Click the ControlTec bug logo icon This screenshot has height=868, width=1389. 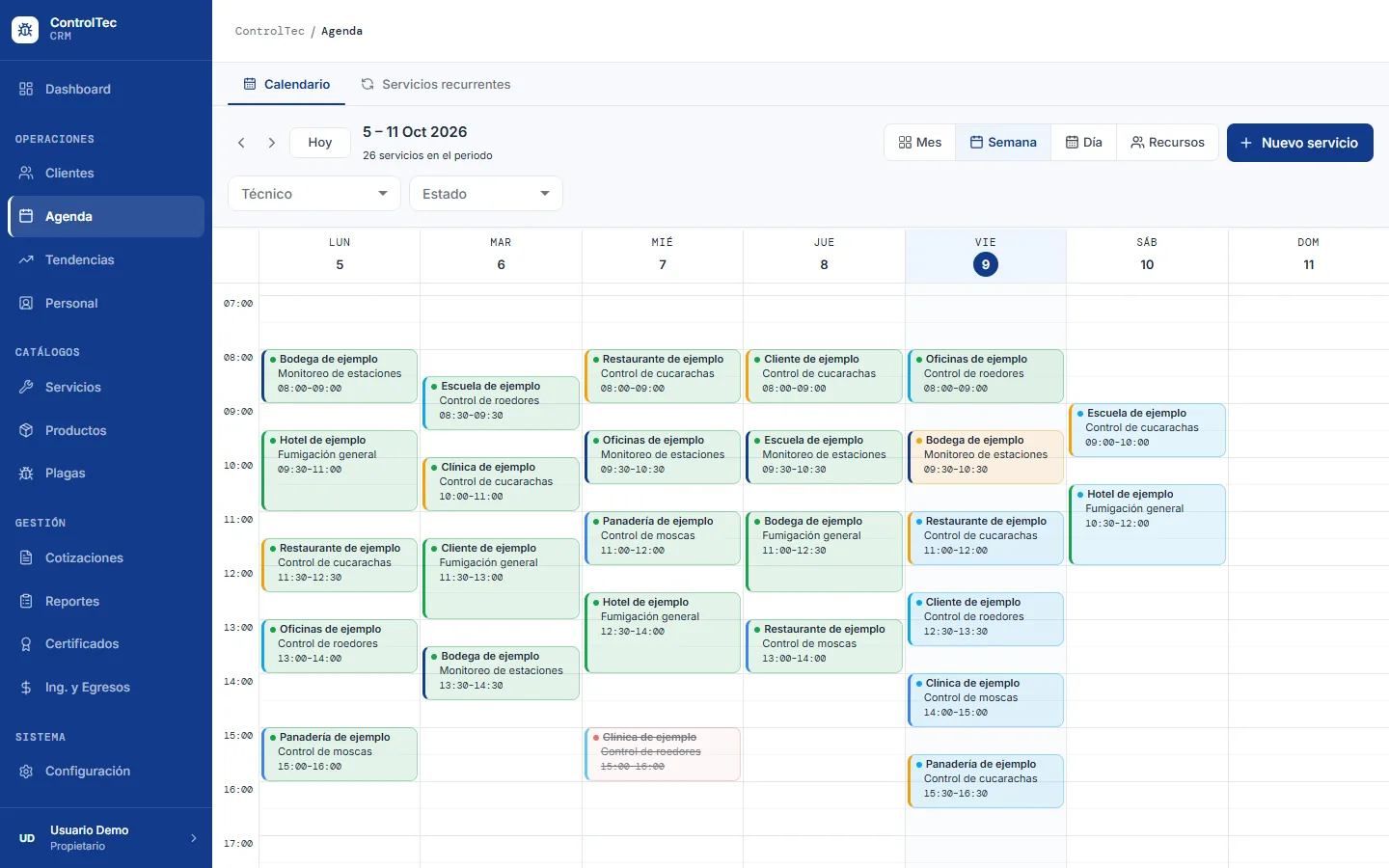pyautogui.click(x=25, y=30)
